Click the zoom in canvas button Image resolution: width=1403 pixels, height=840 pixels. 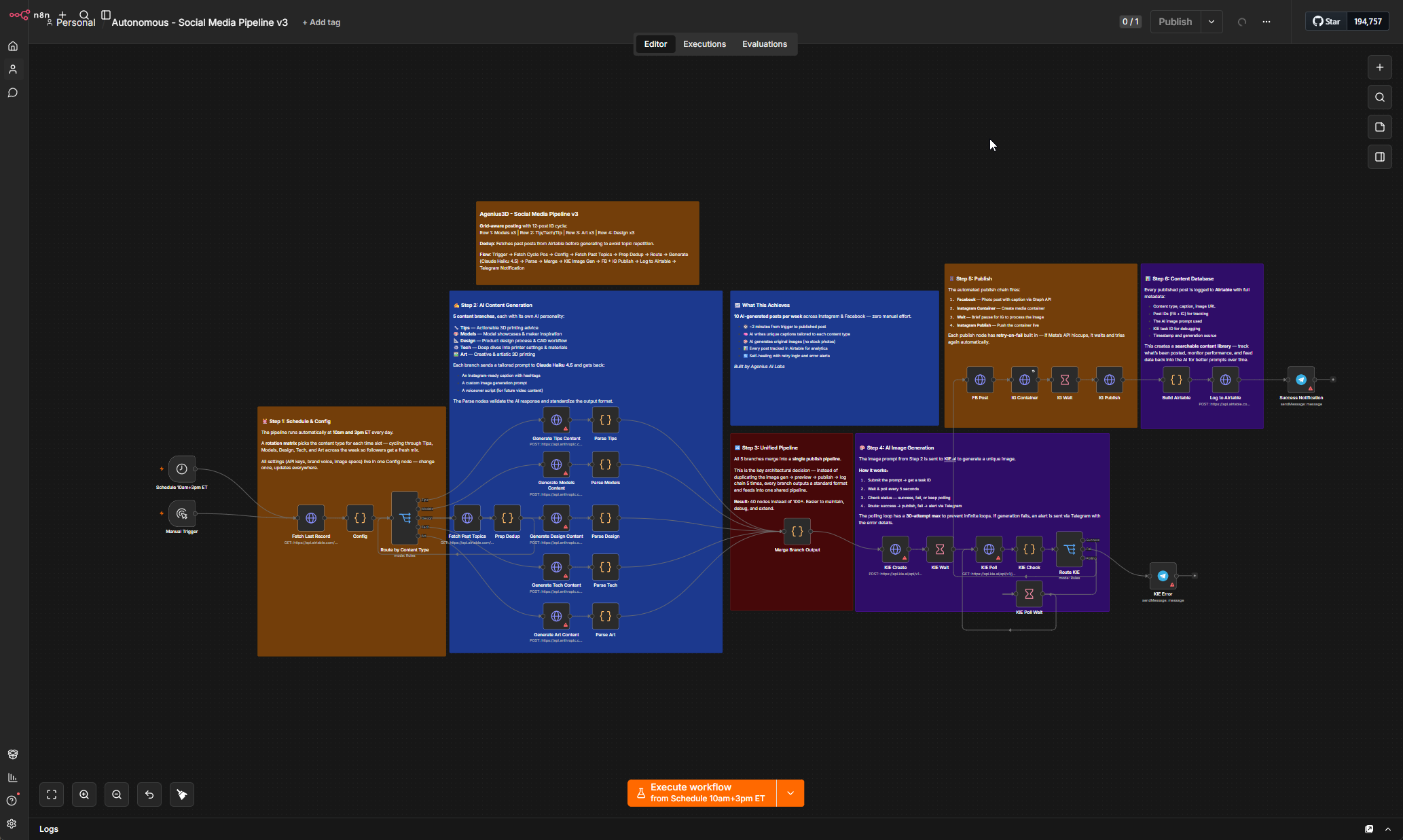(x=84, y=795)
